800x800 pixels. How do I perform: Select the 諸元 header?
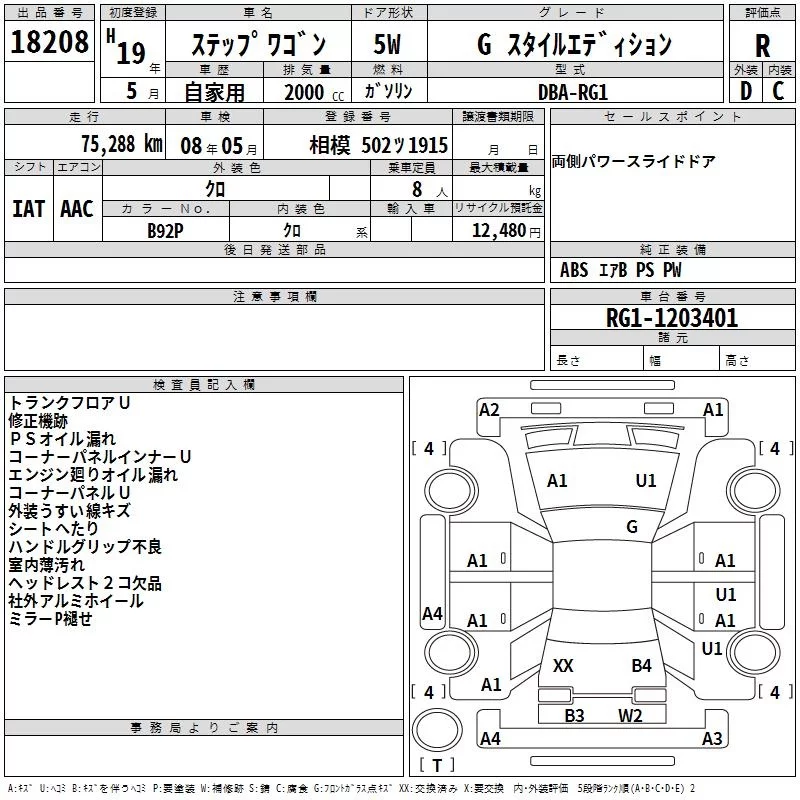point(672,337)
